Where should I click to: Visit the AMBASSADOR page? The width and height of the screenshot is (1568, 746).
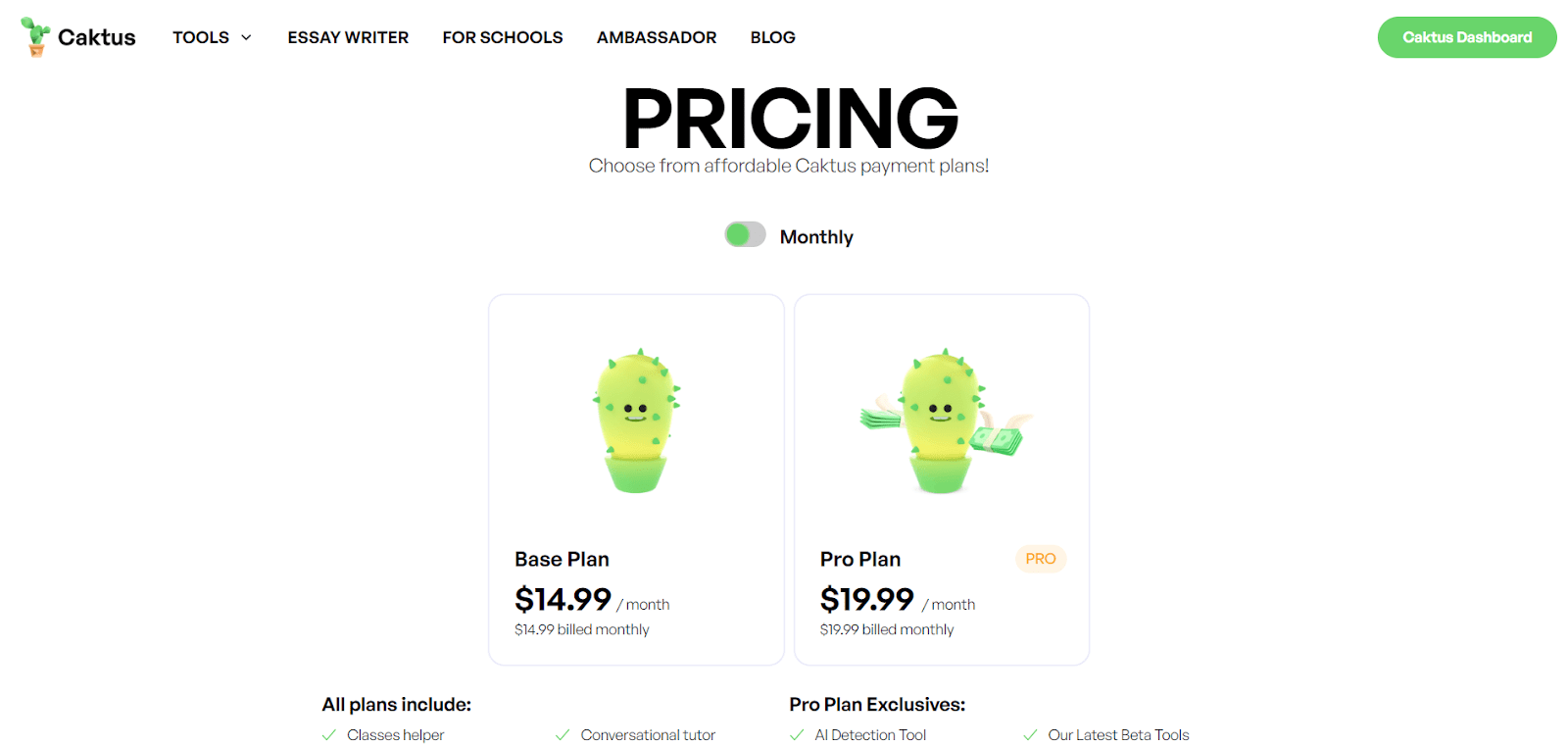click(x=657, y=37)
